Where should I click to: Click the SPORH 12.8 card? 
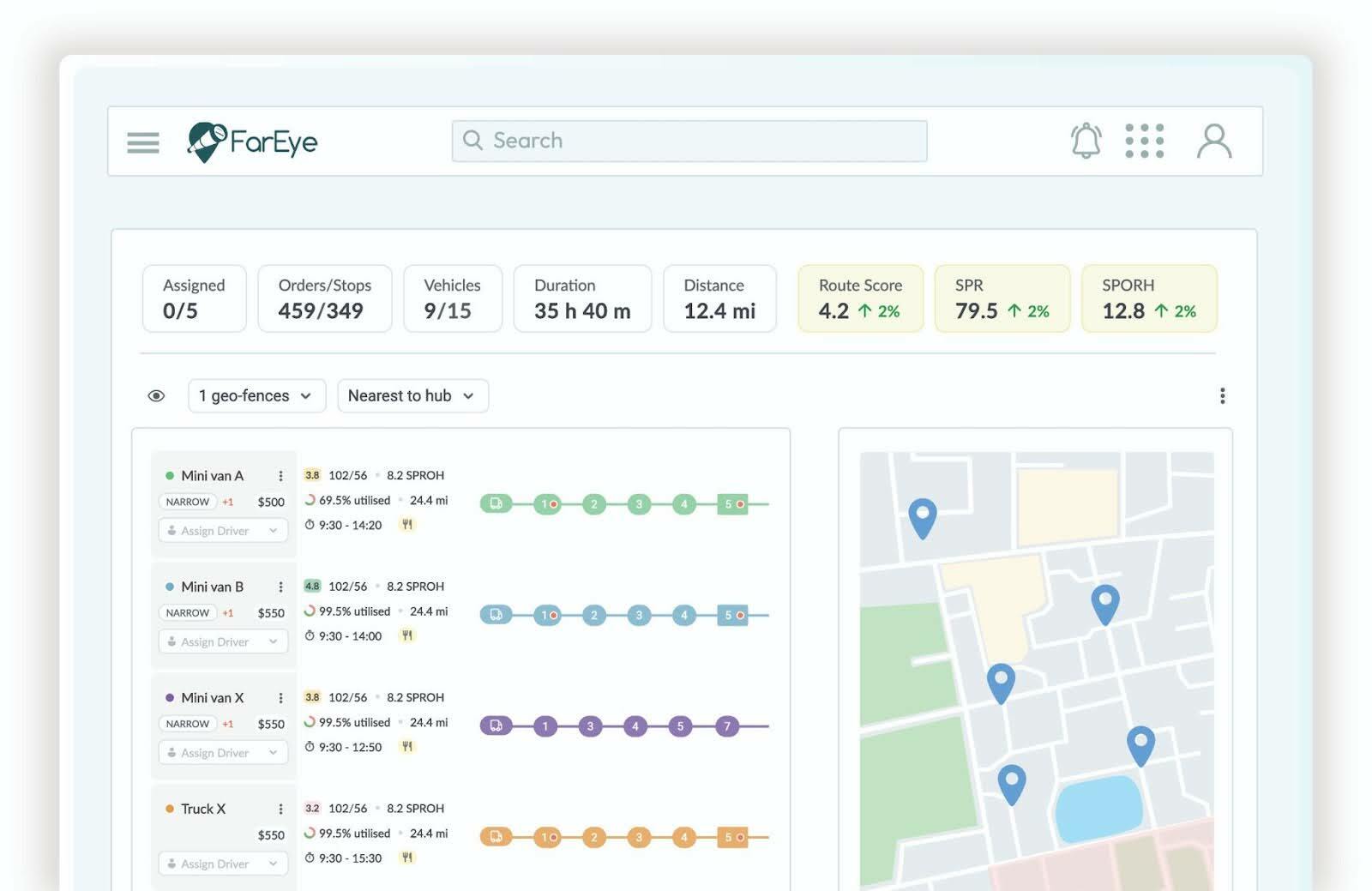point(1149,298)
